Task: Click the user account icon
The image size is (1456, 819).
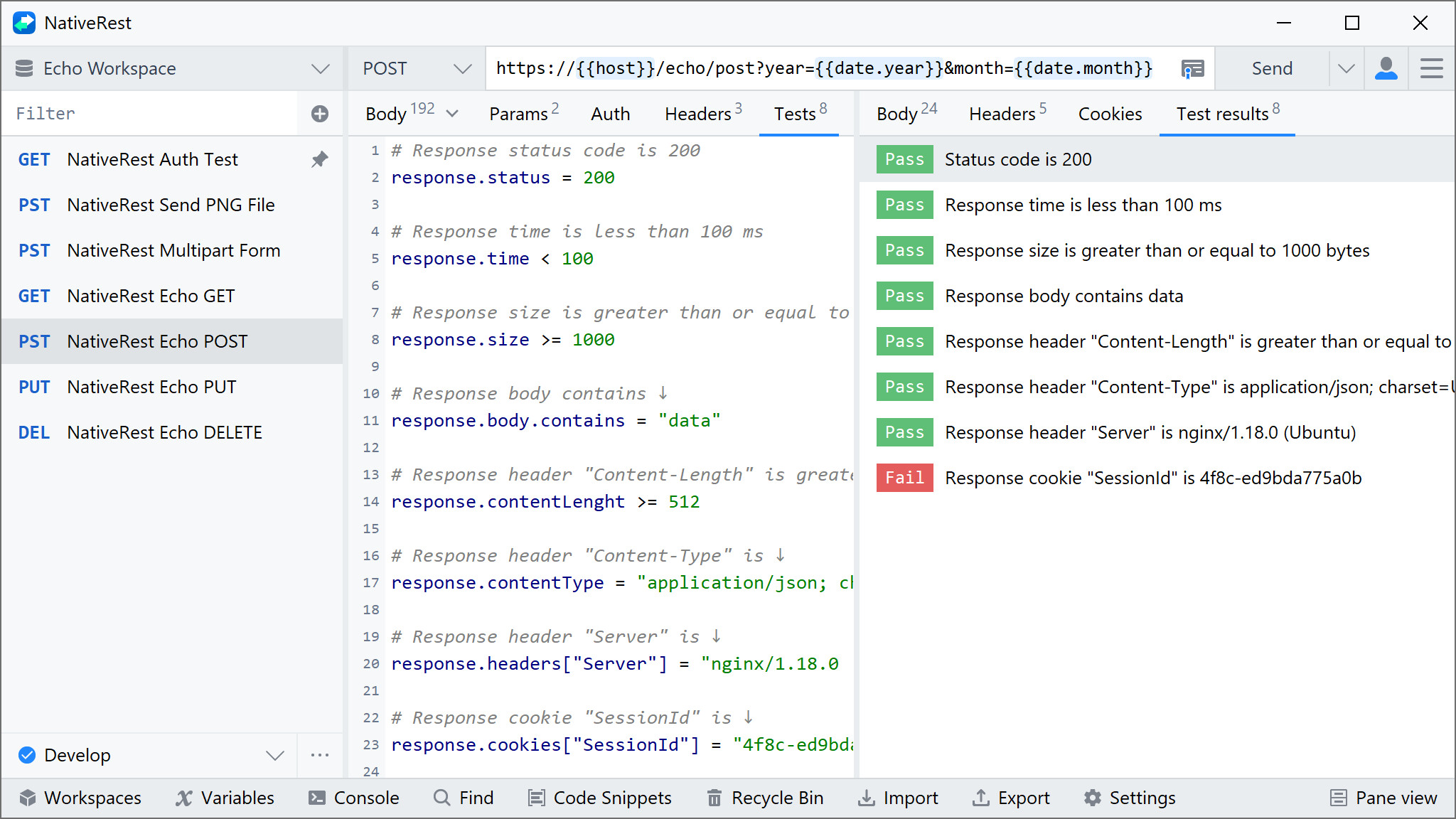Action: click(x=1386, y=68)
